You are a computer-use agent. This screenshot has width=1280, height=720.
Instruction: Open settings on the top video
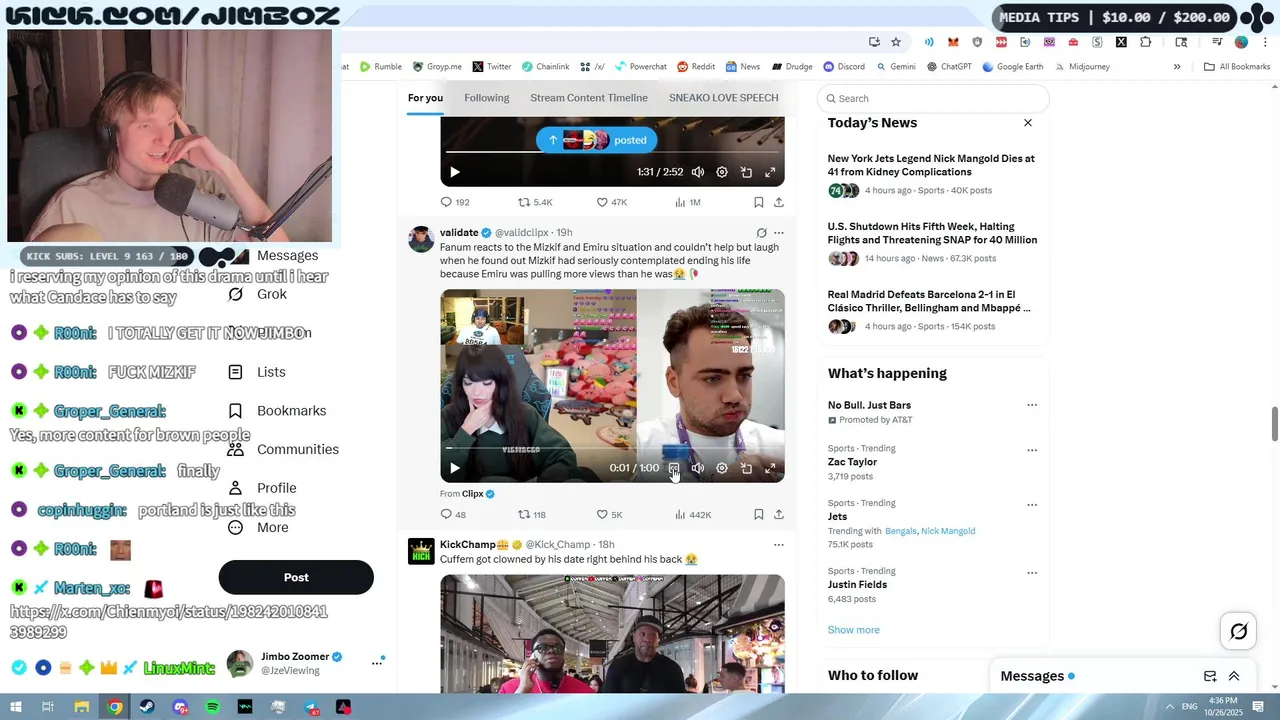click(722, 172)
